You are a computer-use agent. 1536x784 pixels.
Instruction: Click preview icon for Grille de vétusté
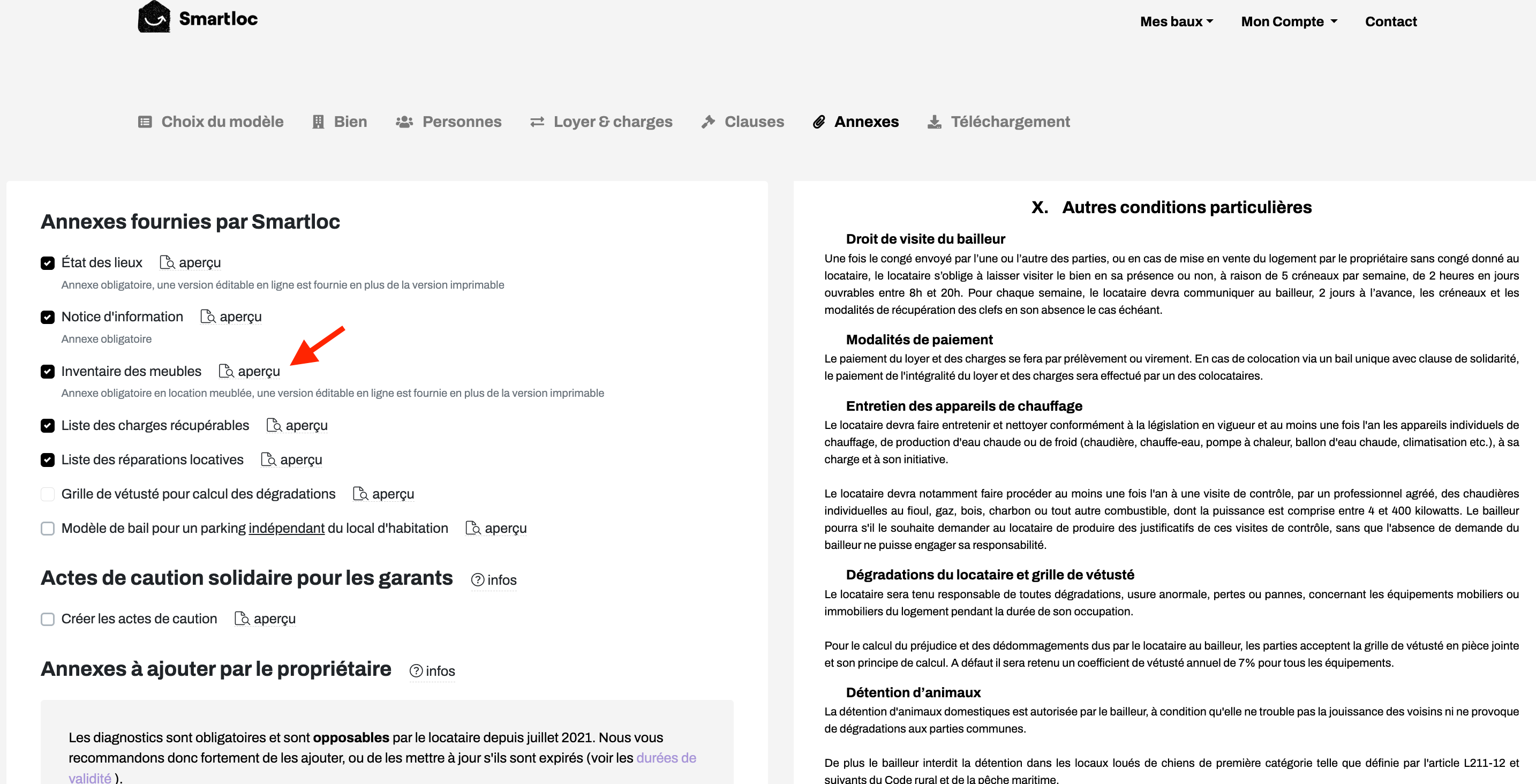tap(361, 494)
